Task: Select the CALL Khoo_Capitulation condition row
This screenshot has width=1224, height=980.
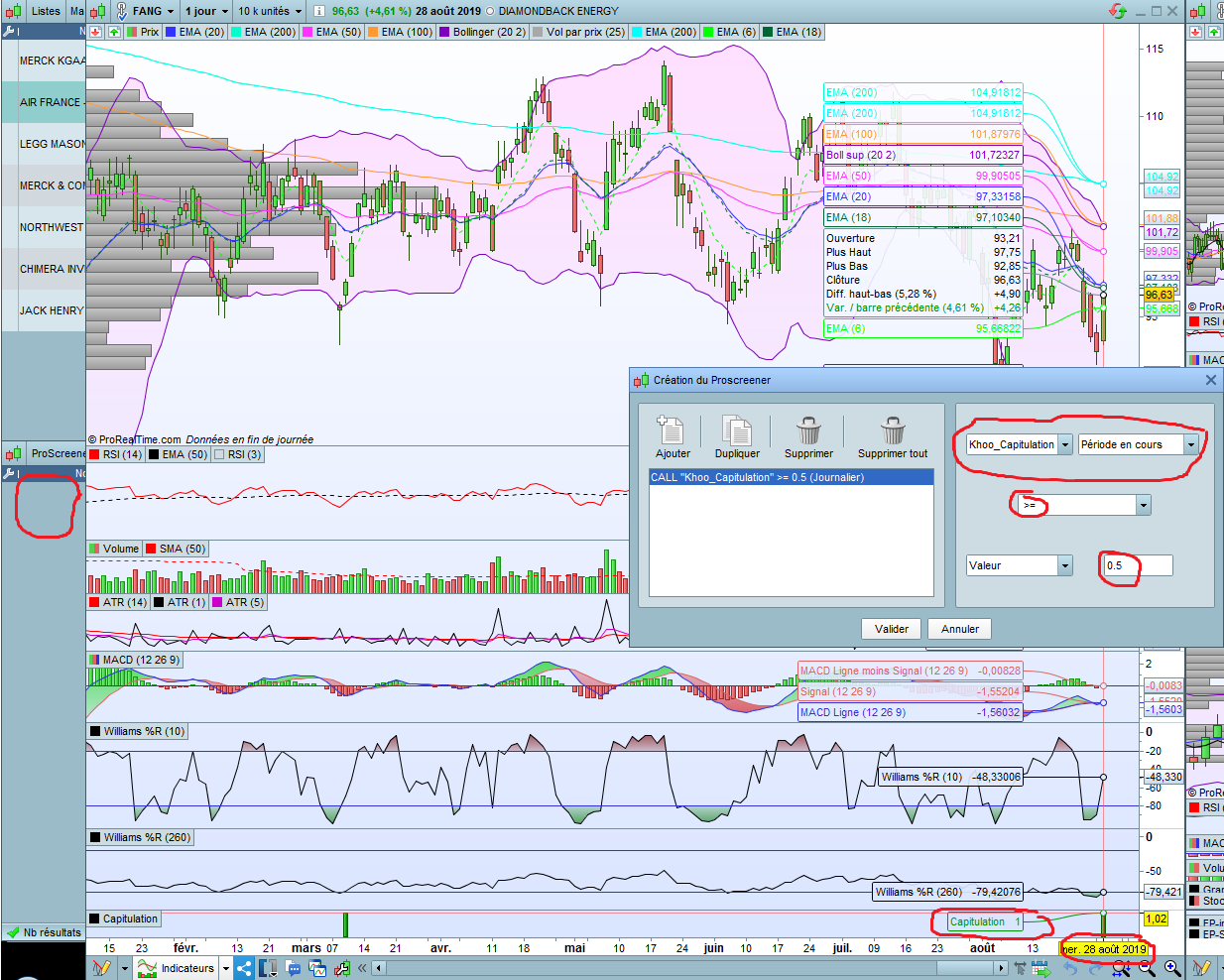Action: point(791,477)
